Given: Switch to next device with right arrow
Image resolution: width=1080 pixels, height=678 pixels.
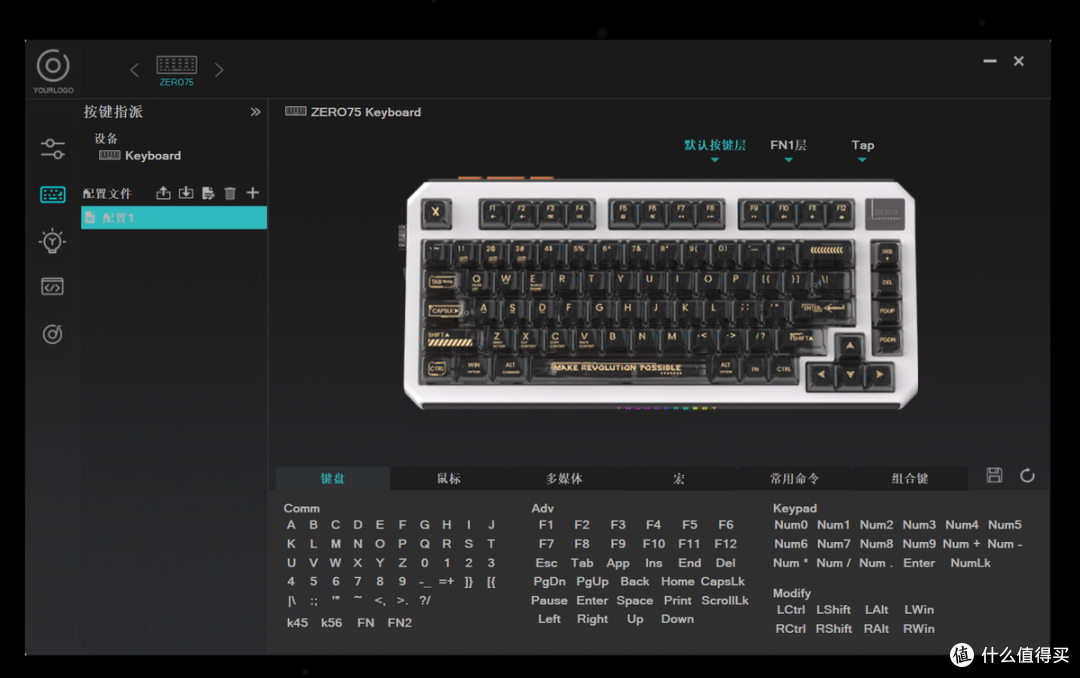Looking at the screenshot, I should pyautogui.click(x=219, y=70).
